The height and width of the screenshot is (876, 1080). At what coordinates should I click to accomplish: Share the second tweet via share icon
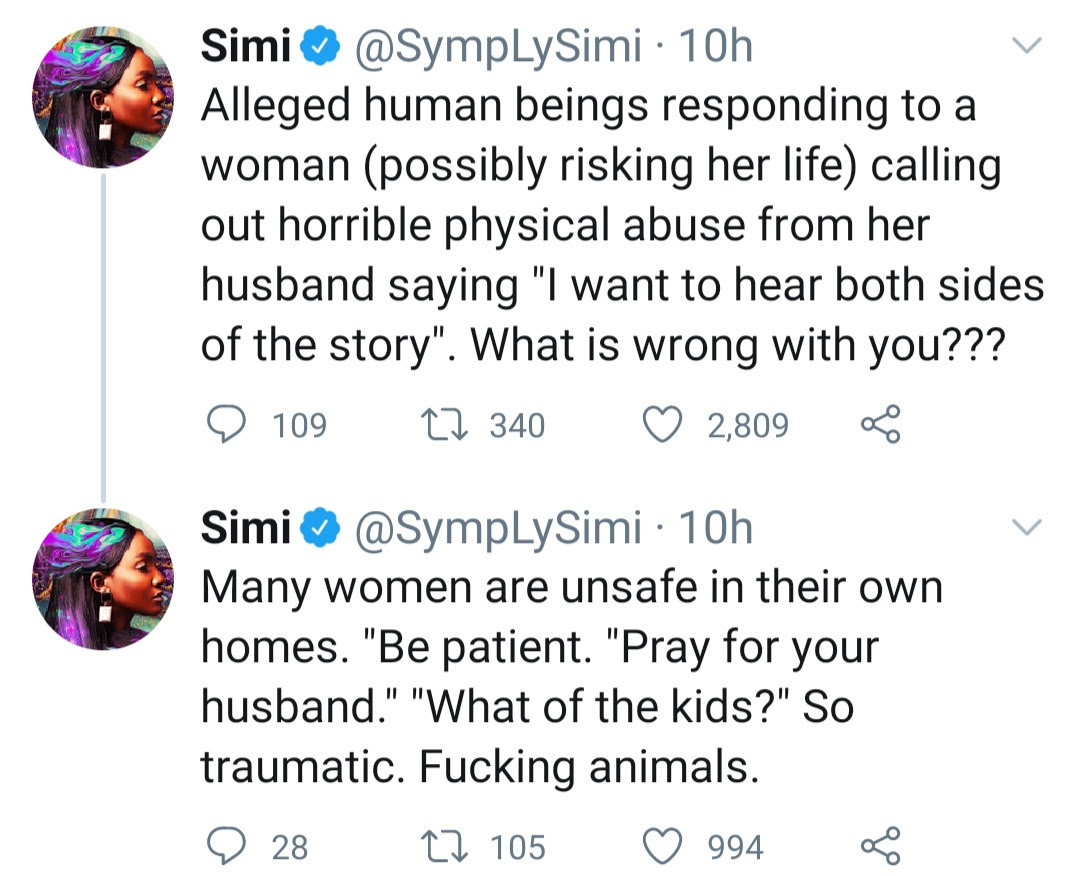[x=880, y=846]
